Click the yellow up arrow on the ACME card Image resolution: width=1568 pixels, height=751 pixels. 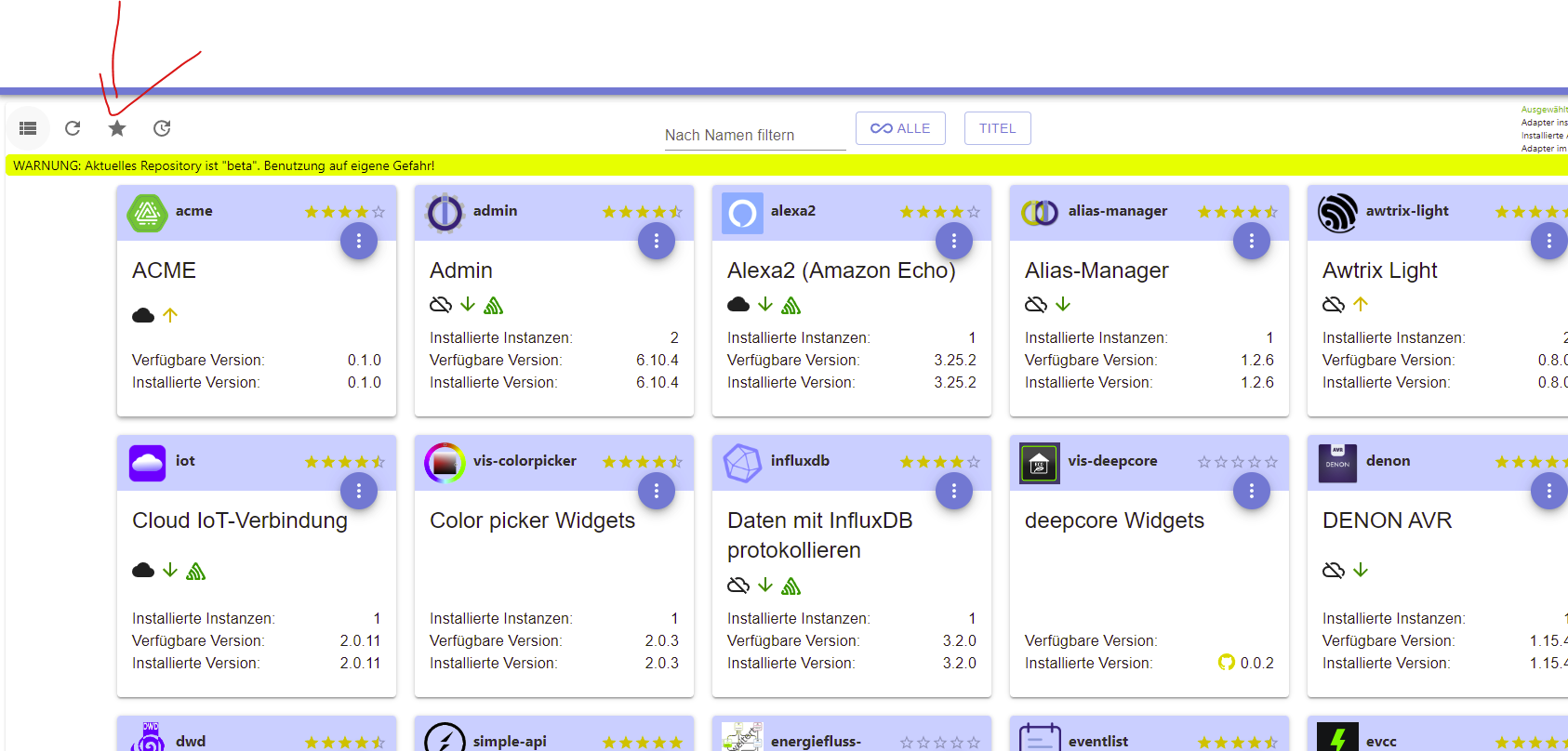170,315
